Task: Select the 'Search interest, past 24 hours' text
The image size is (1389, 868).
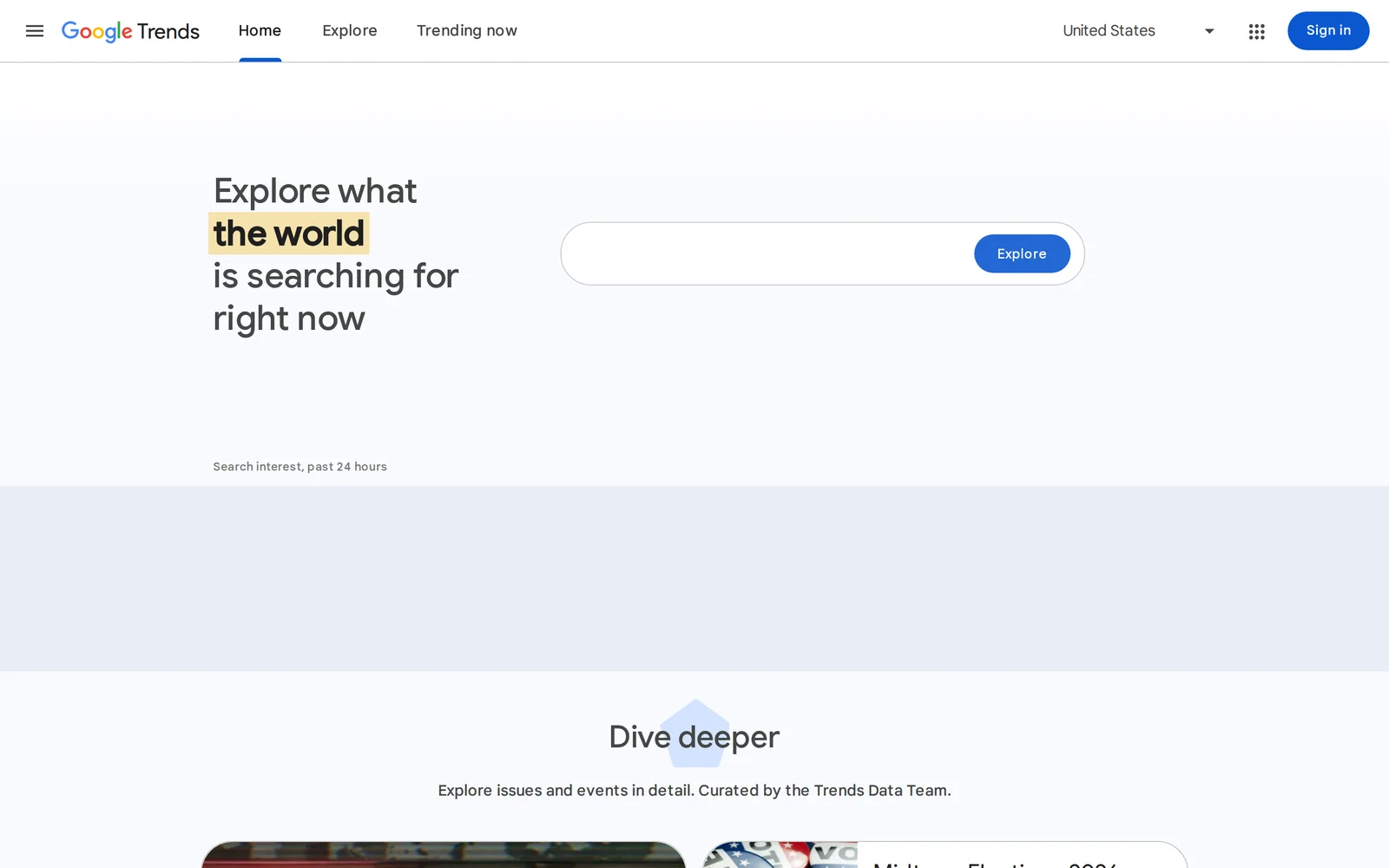Action: [x=300, y=467]
